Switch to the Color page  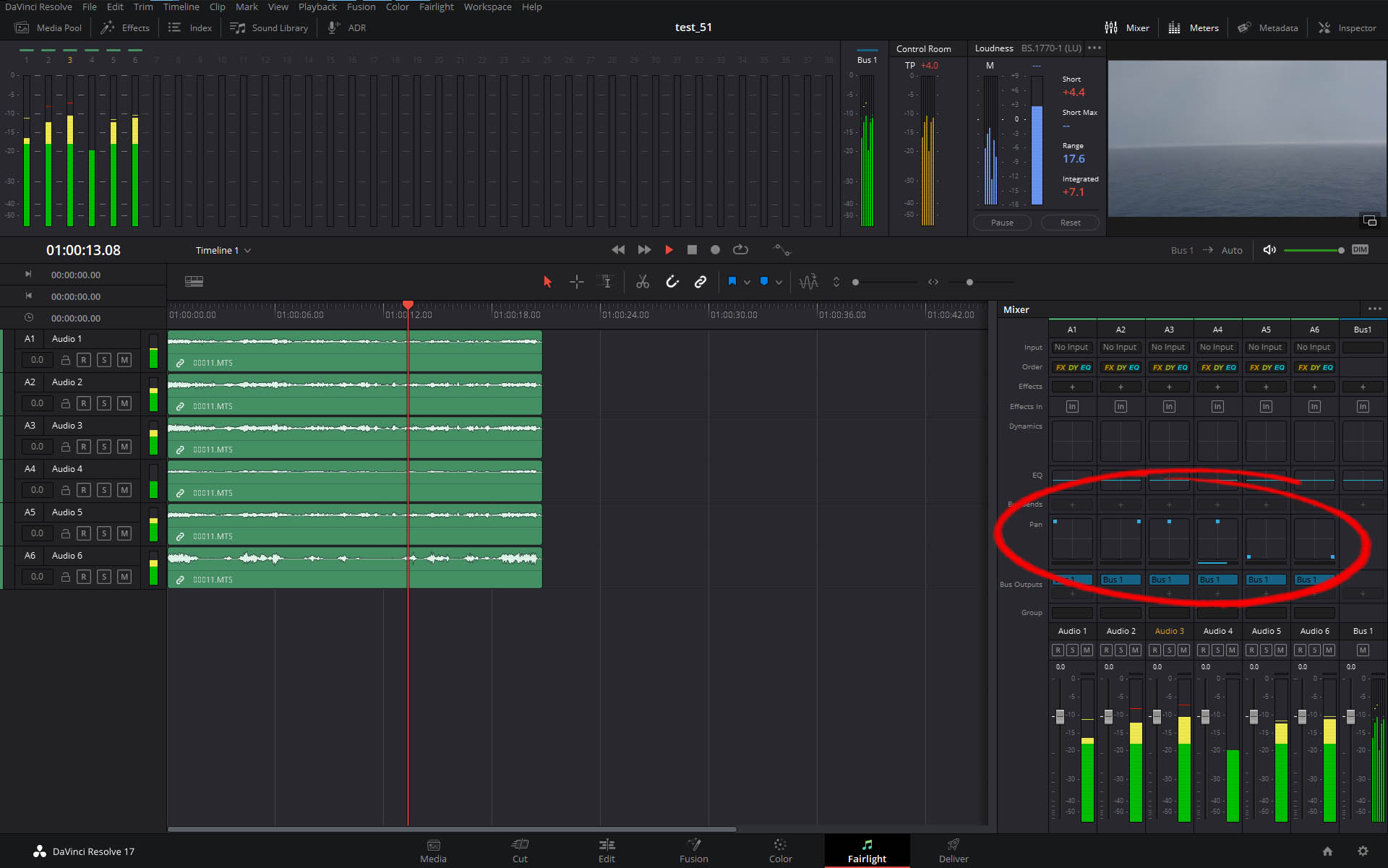pos(780,851)
